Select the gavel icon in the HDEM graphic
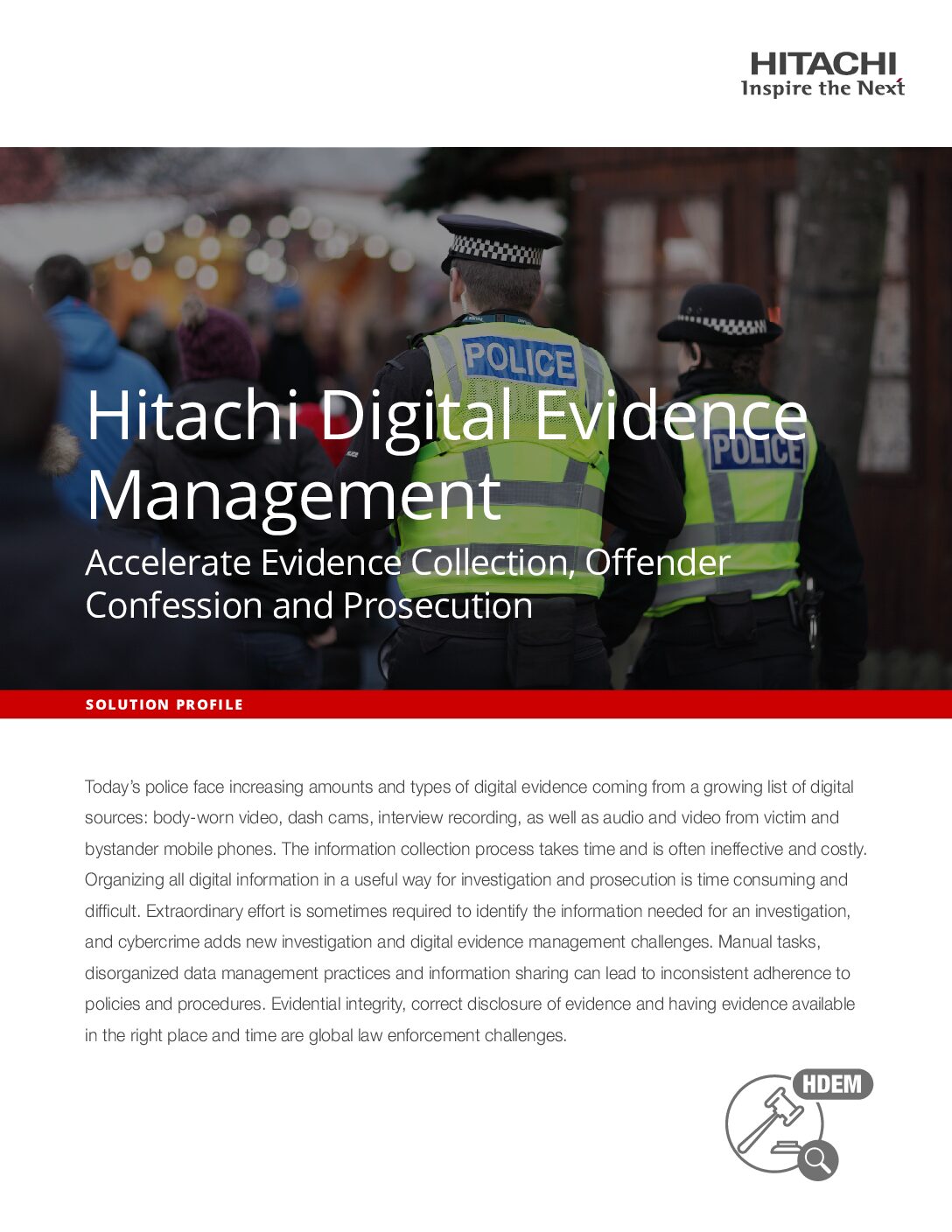This screenshot has height=1232, width=952. coord(770,1120)
